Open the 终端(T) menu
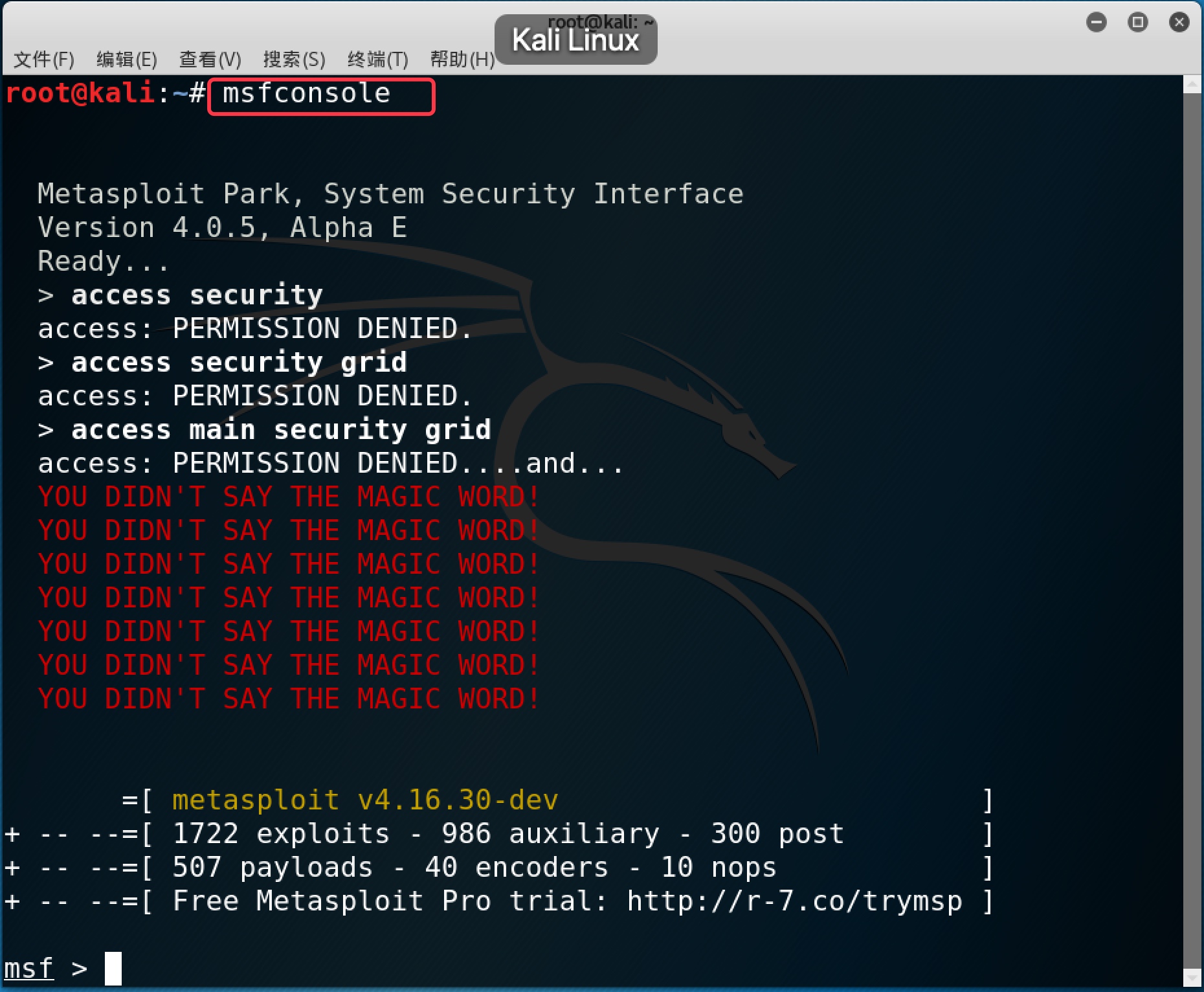This screenshot has height=992, width=1204. coord(378,60)
